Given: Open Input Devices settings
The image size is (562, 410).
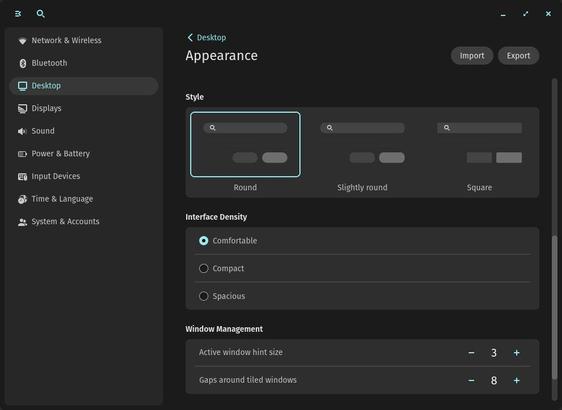Looking at the screenshot, I should pos(84,176).
